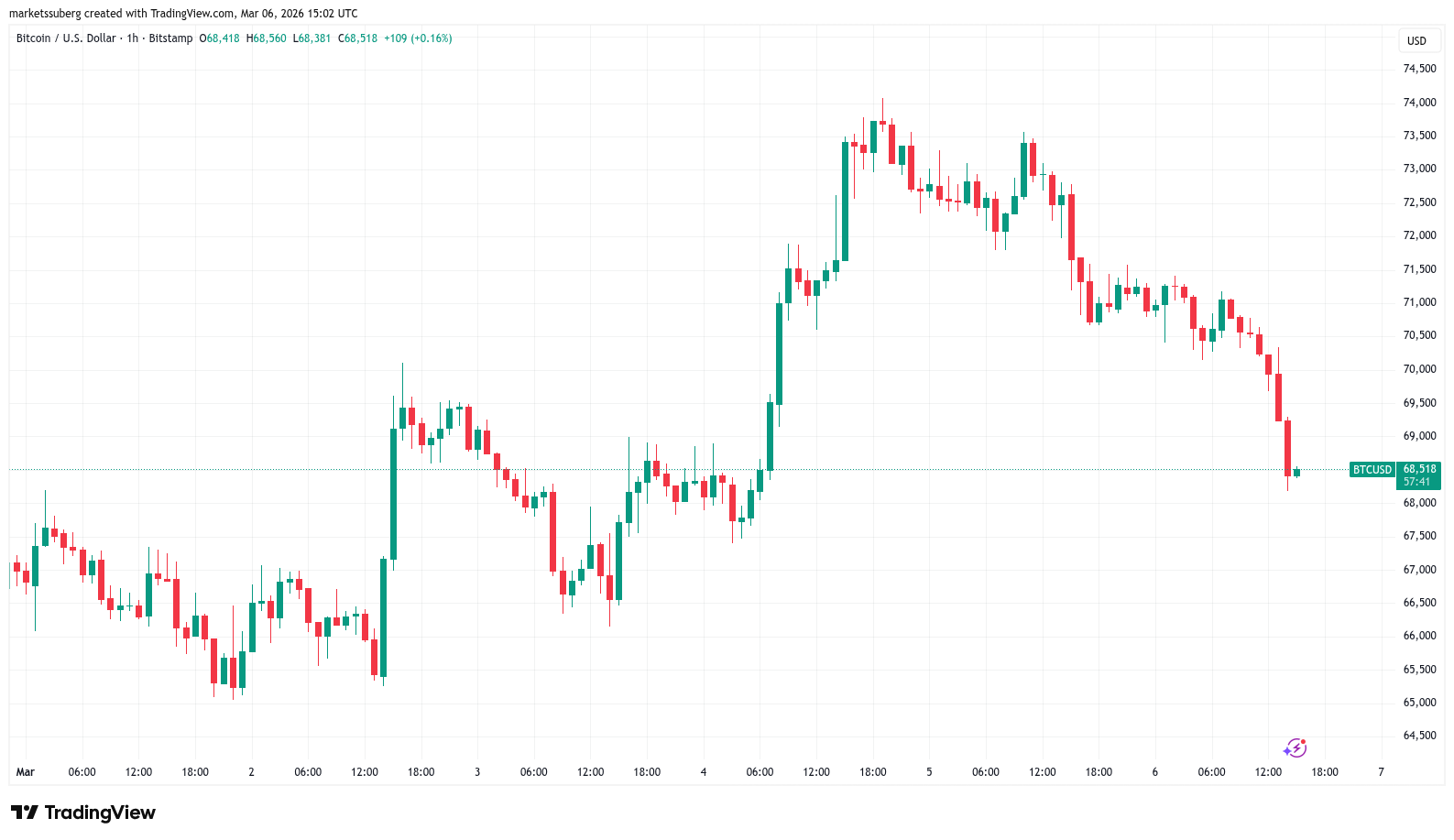Image resolution: width=1454 pixels, height=840 pixels.
Task: Click the Bitstamp exchange label
Action: pyautogui.click(x=170, y=38)
